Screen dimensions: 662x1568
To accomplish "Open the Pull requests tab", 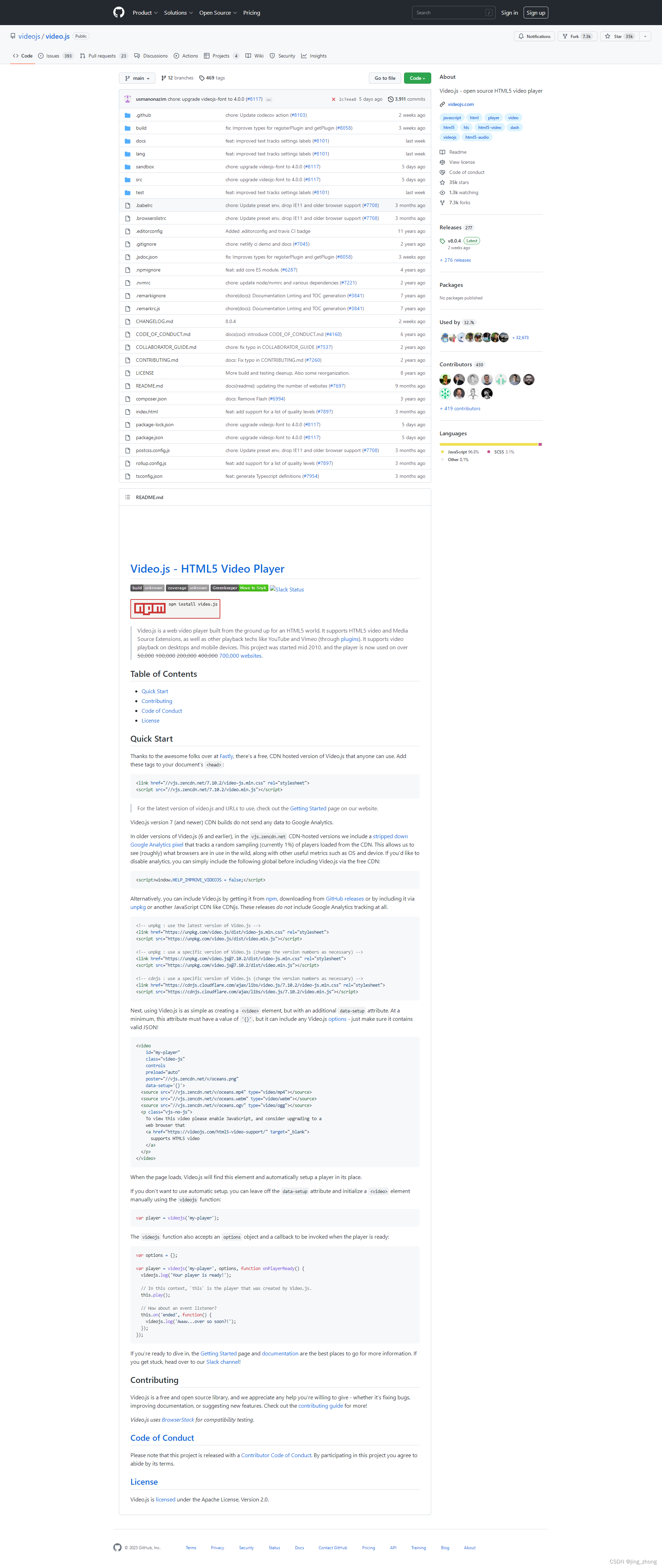I will click(104, 56).
